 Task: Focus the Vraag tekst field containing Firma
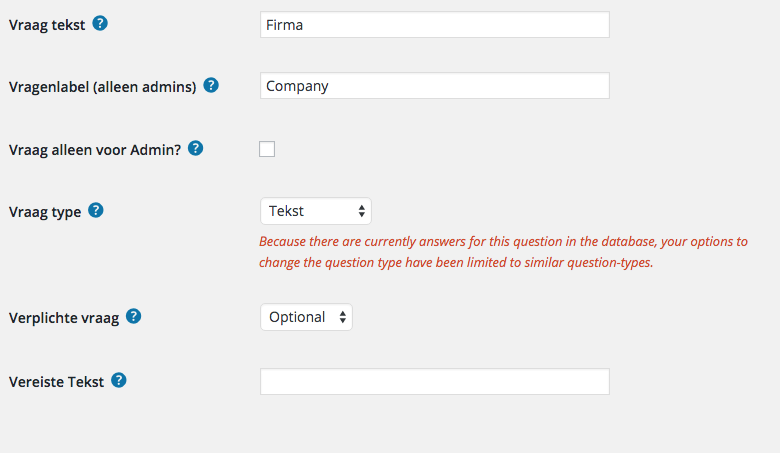pyautogui.click(x=434, y=25)
